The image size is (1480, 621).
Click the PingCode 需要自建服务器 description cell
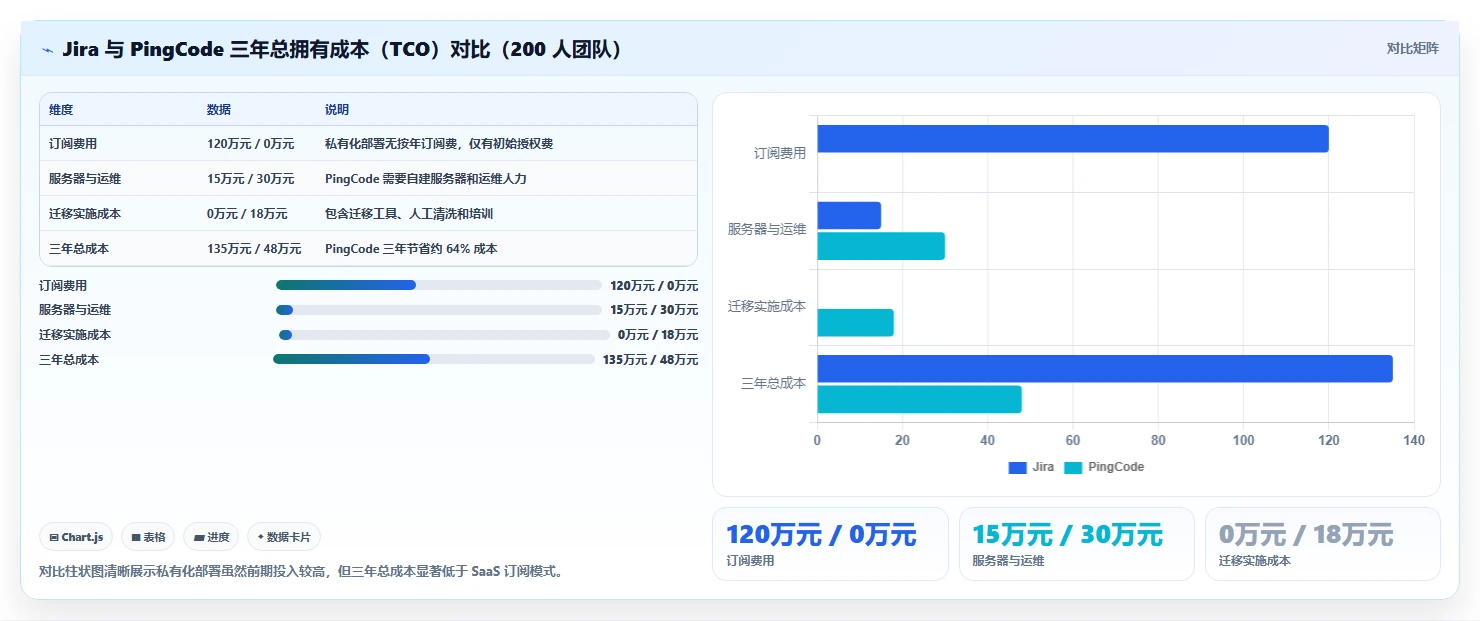(x=426, y=179)
